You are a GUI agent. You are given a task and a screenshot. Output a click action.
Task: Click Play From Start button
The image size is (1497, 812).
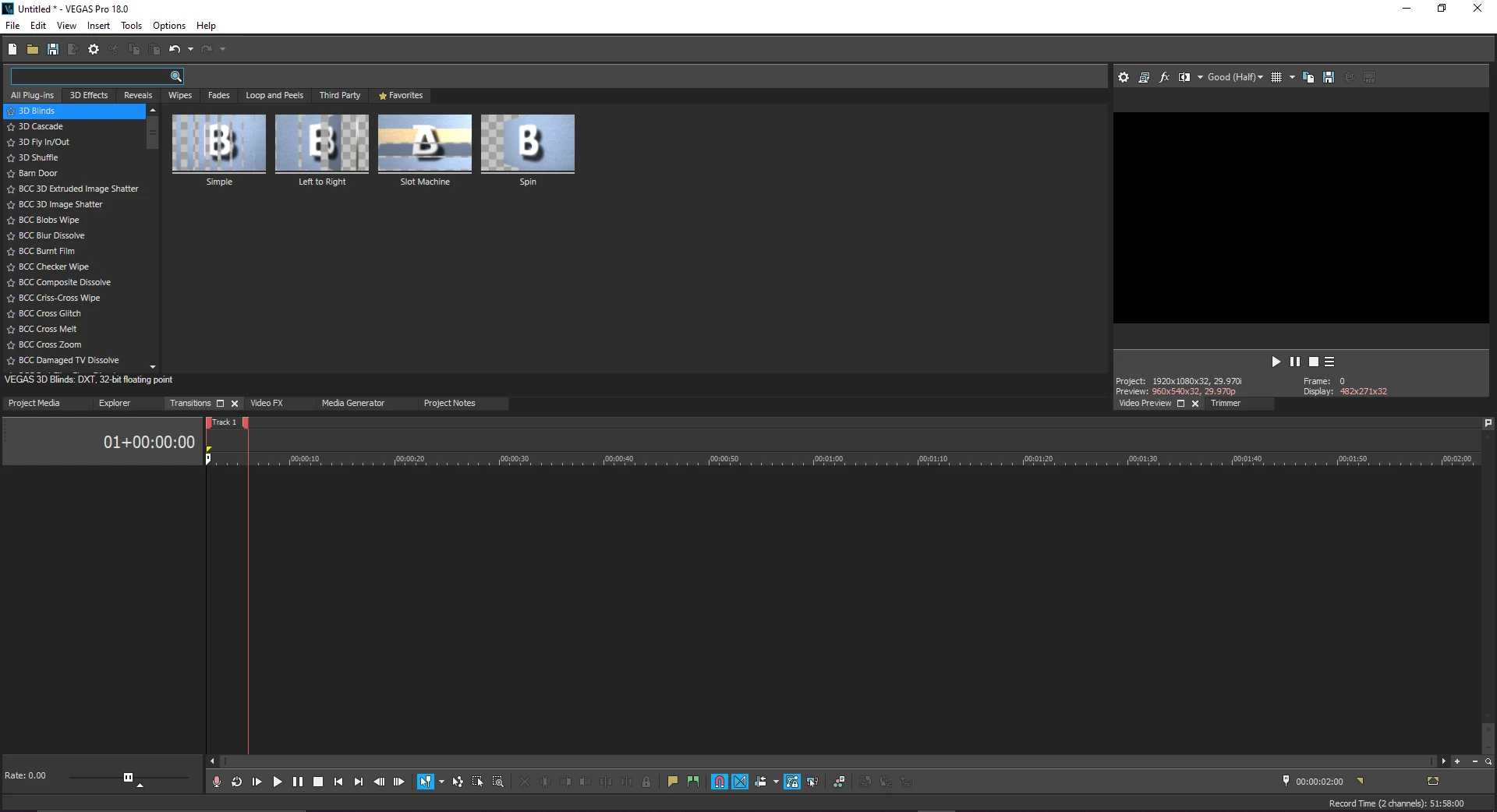[x=257, y=782]
